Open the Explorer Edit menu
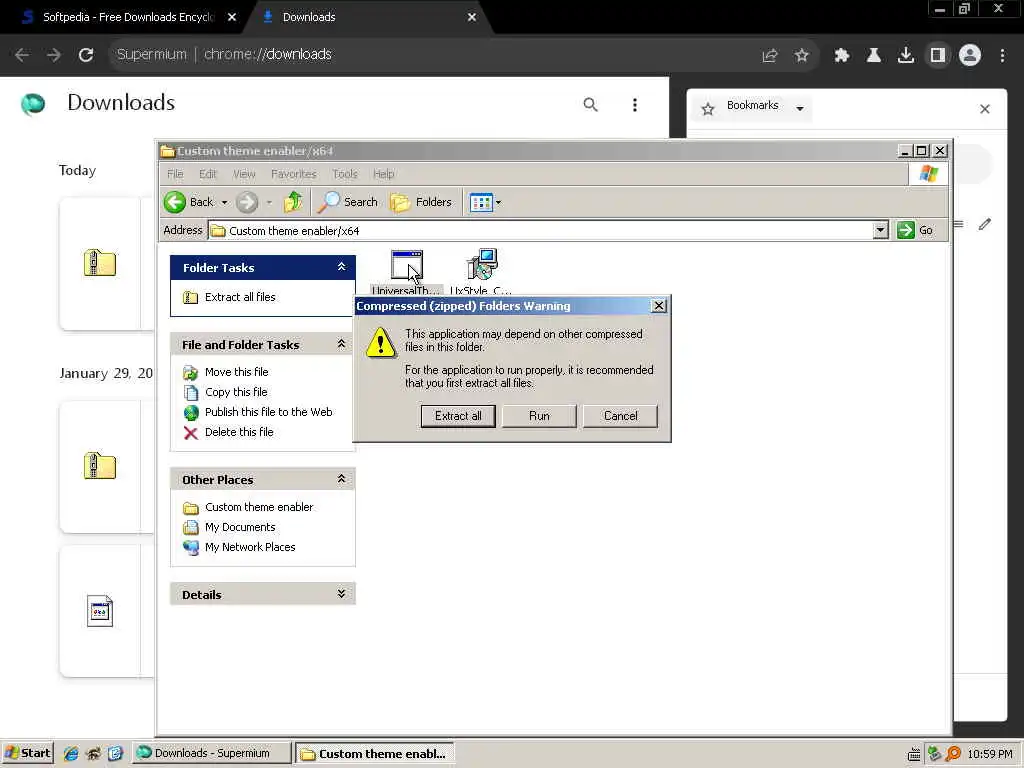 208,174
